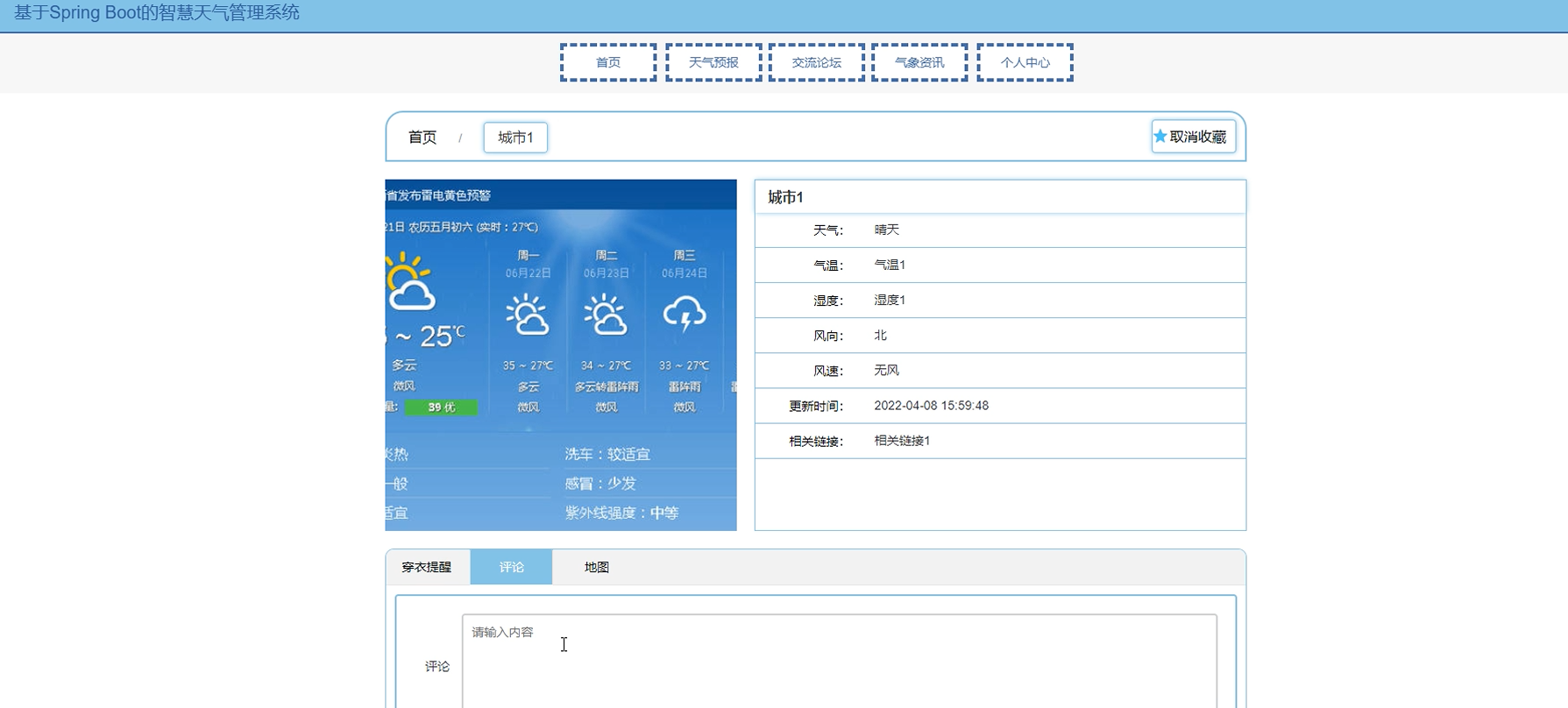This screenshot has width=1568, height=708.
Task: Click the 评论 label beside the text area
Action: (437, 667)
